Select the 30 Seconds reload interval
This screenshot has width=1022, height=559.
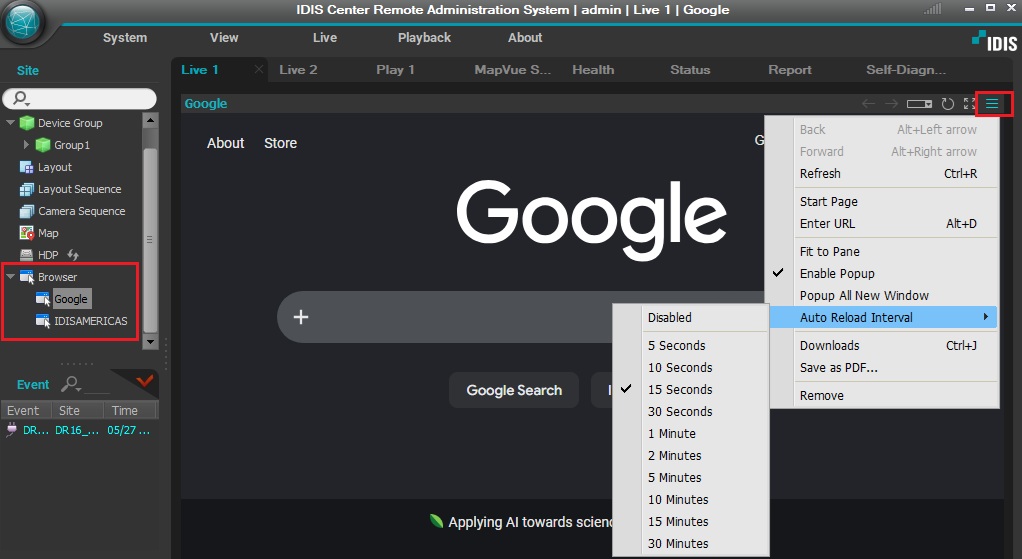[x=680, y=412]
